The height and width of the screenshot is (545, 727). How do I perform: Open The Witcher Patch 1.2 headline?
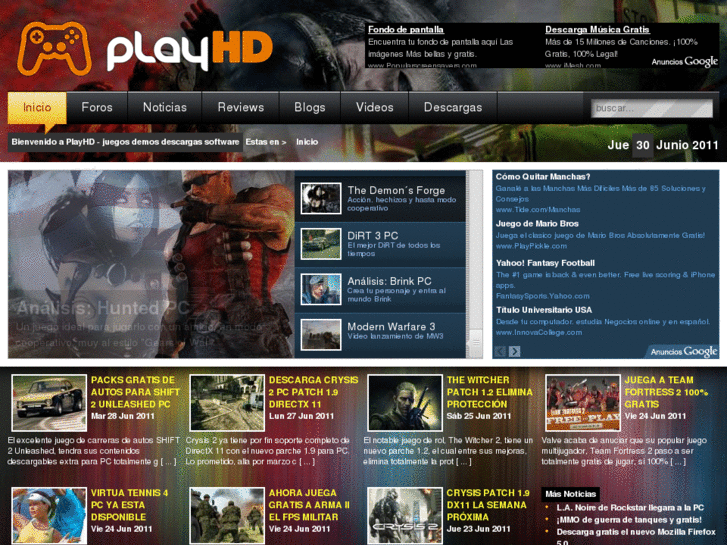pyautogui.click(x=490, y=392)
